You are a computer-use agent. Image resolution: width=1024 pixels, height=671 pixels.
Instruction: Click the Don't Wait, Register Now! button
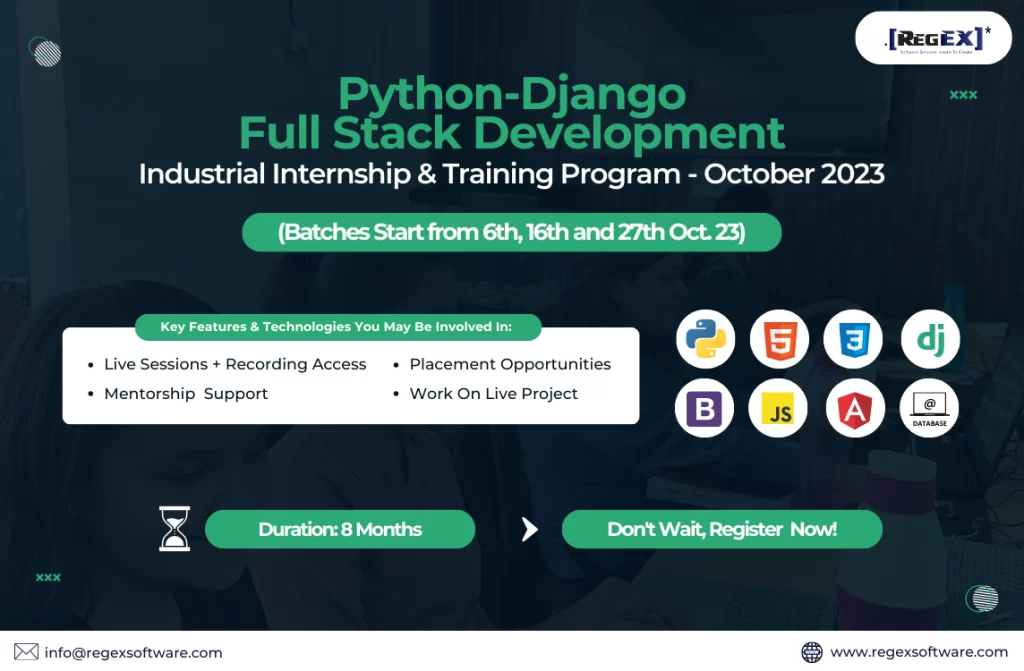coord(722,529)
